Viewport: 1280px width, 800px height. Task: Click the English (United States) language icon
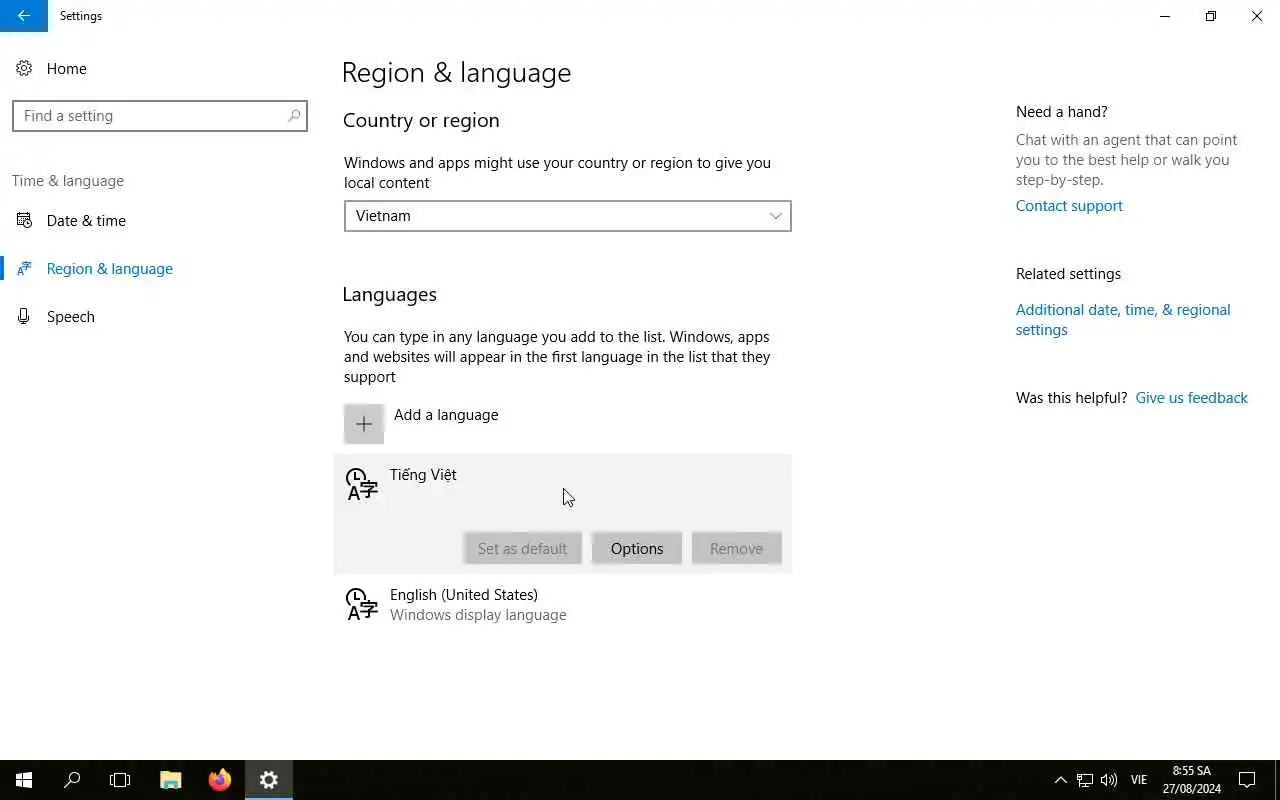361,604
